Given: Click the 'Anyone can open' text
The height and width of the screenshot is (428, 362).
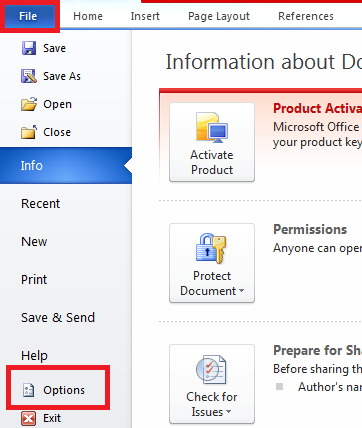Looking at the screenshot, I should click(x=317, y=248).
